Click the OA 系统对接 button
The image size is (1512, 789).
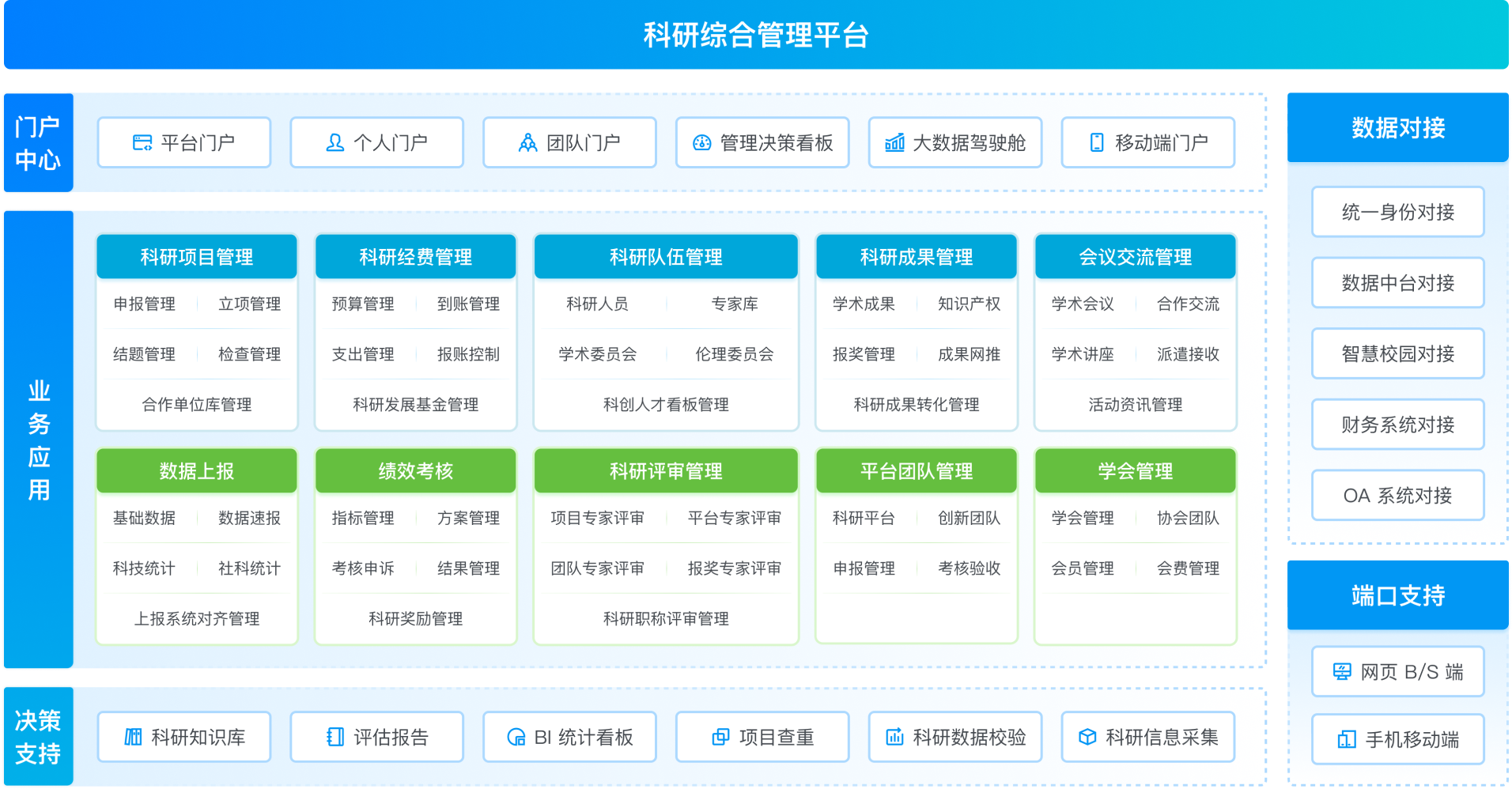[x=1397, y=496]
